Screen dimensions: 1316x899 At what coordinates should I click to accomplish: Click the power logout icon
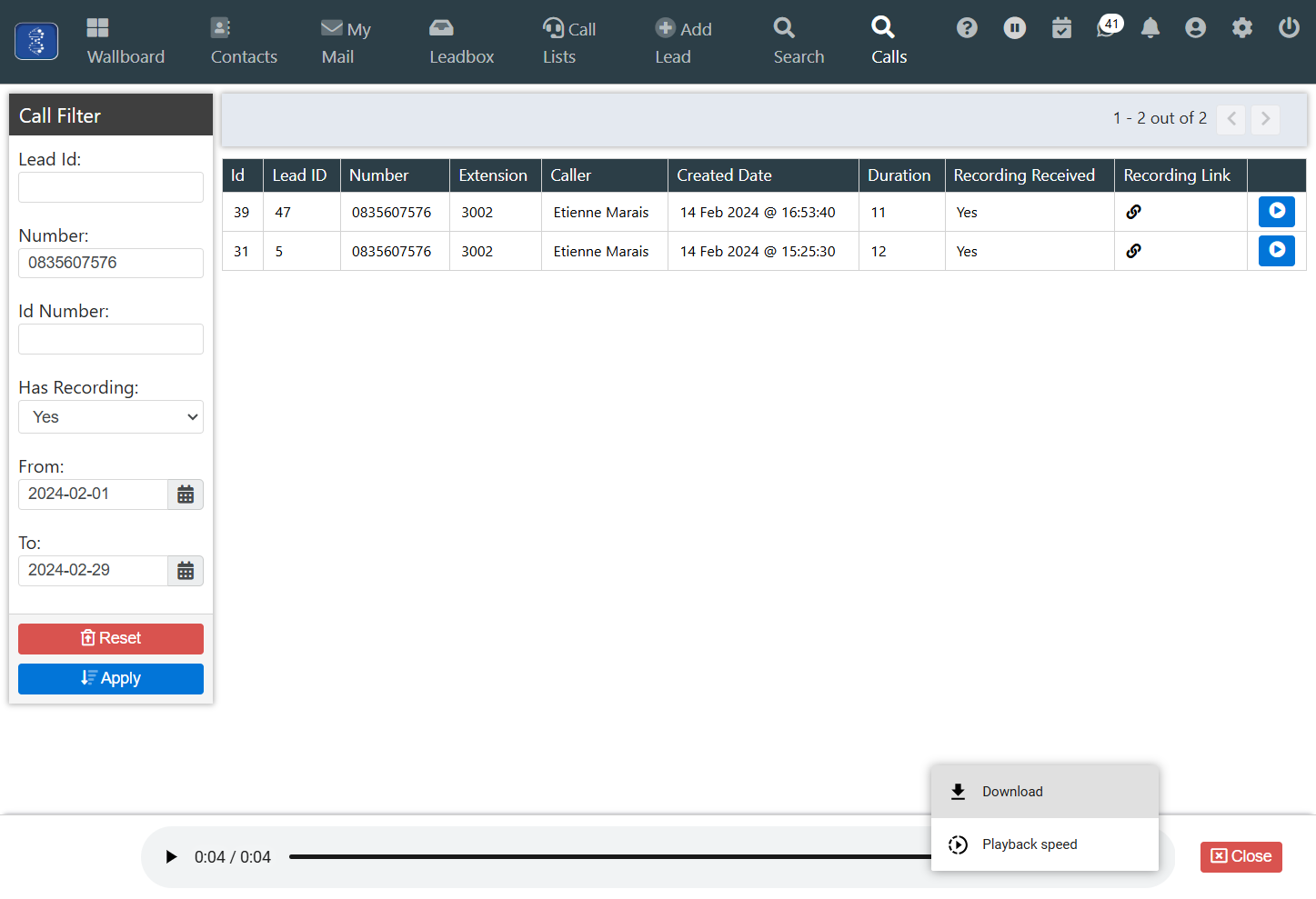[1289, 28]
